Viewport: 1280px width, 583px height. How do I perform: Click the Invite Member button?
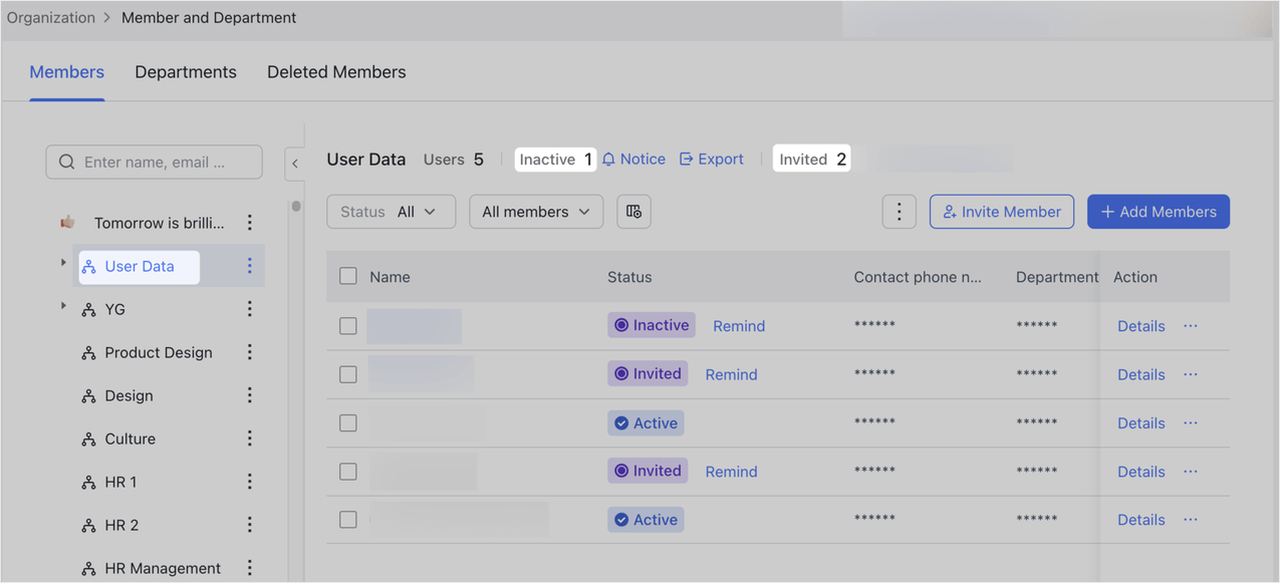[1002, 212]
